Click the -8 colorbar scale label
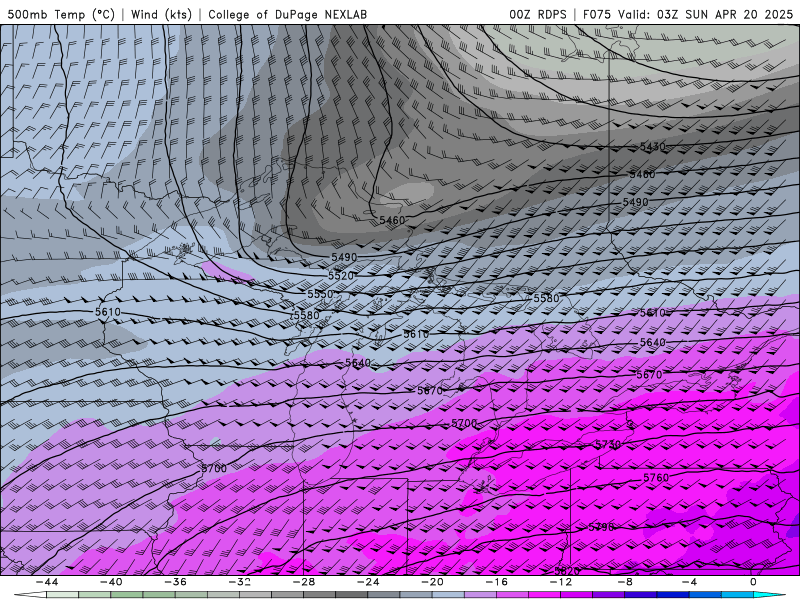This screenshot has width=800, height=600. [626, 582]
